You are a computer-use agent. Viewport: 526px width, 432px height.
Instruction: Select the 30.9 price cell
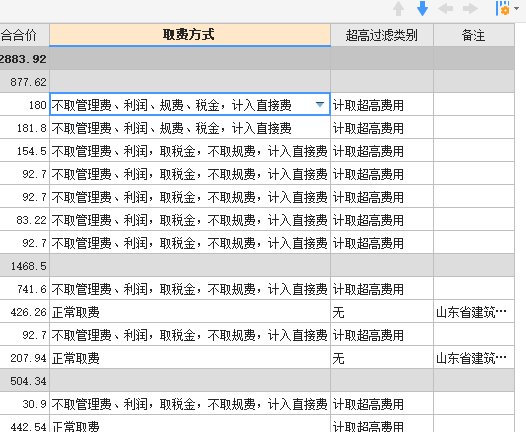pyautogui.click(x=24, y=403)
